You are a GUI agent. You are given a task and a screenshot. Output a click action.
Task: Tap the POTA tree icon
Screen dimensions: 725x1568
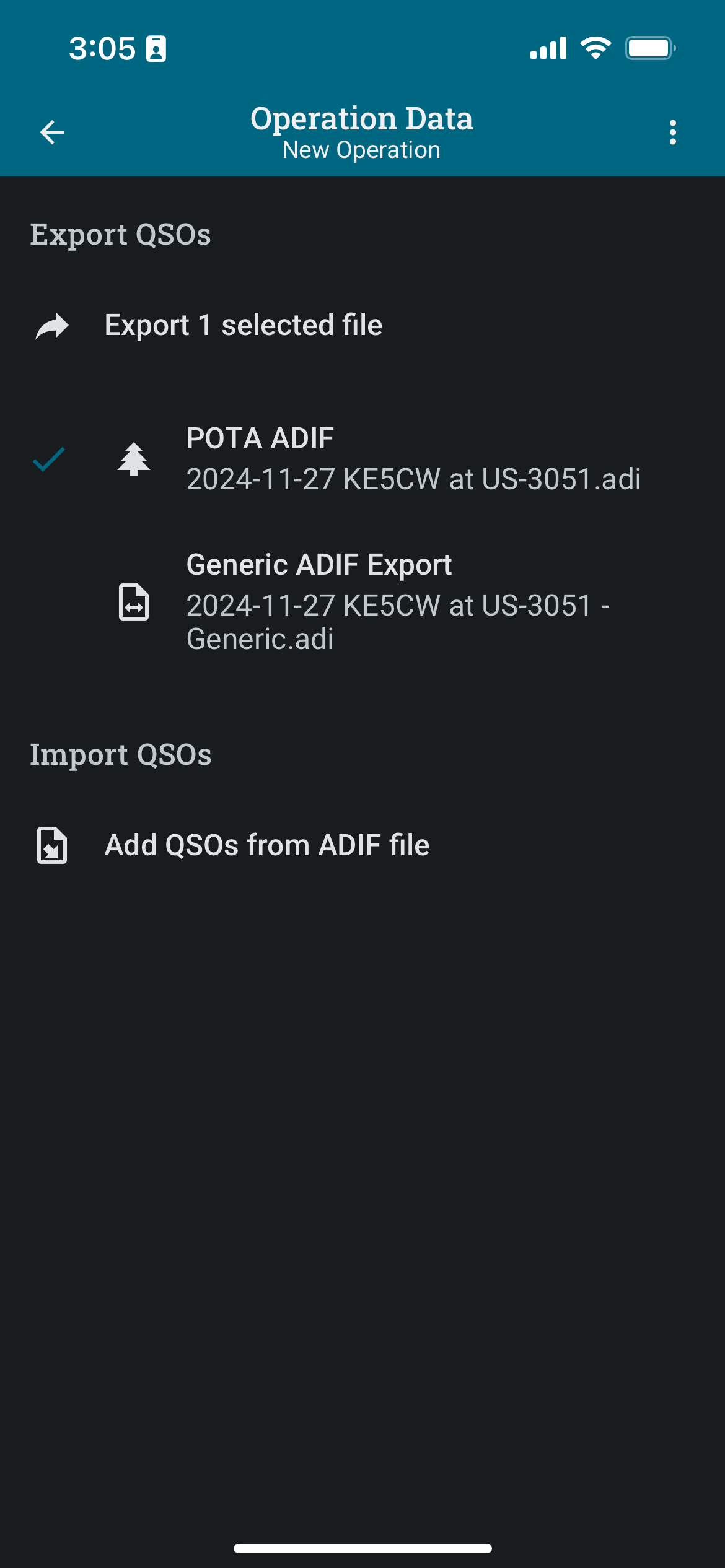134,459
